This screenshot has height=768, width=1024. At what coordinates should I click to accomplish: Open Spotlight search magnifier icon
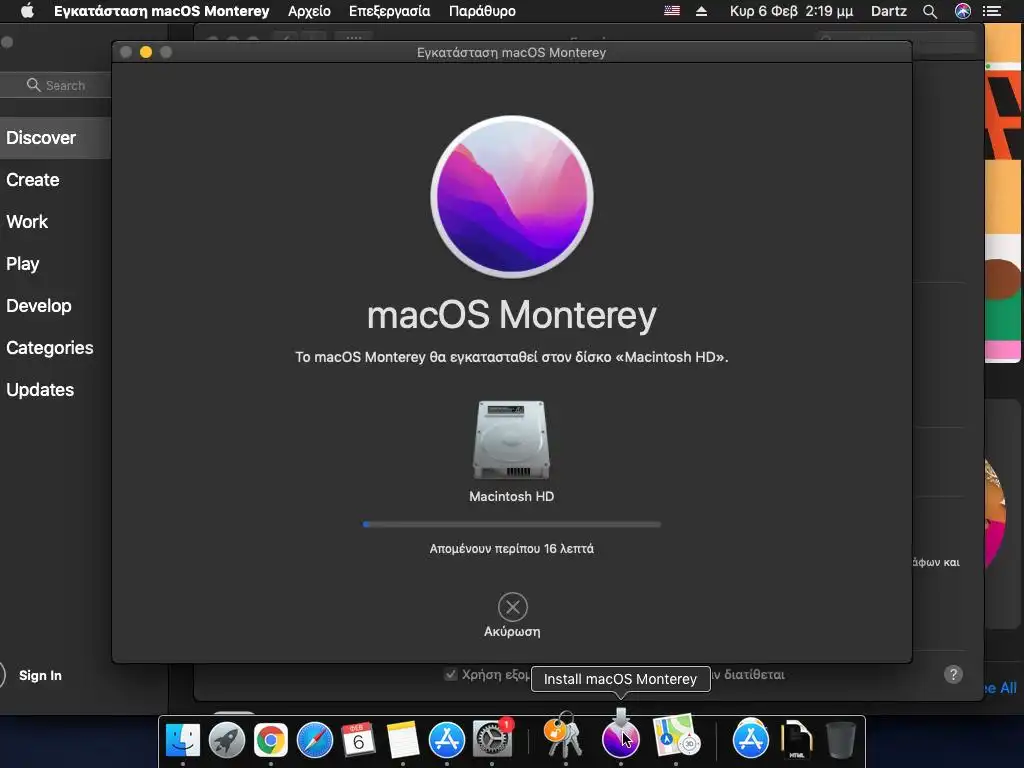pos(930,11)
